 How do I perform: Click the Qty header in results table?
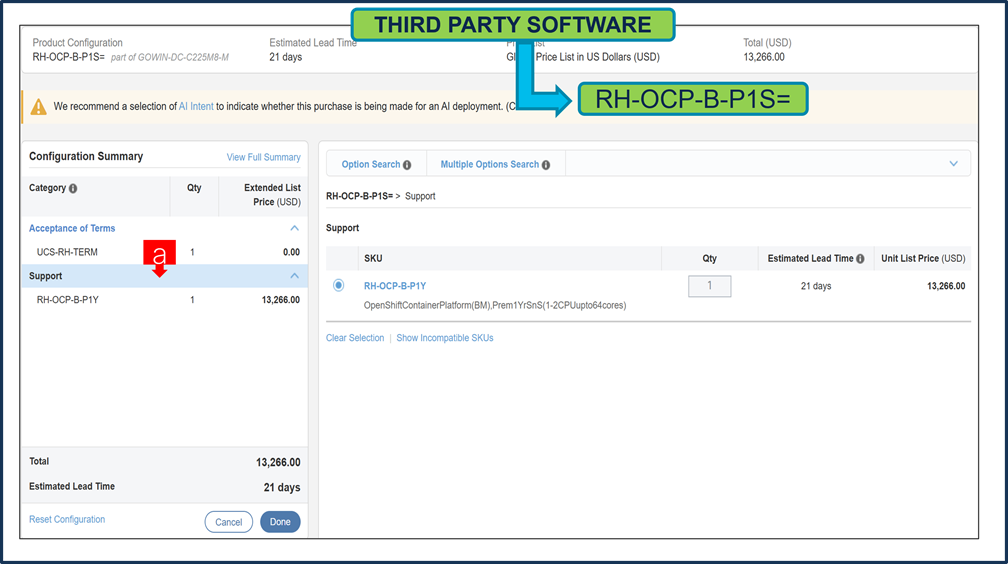(x=710, y=259)
